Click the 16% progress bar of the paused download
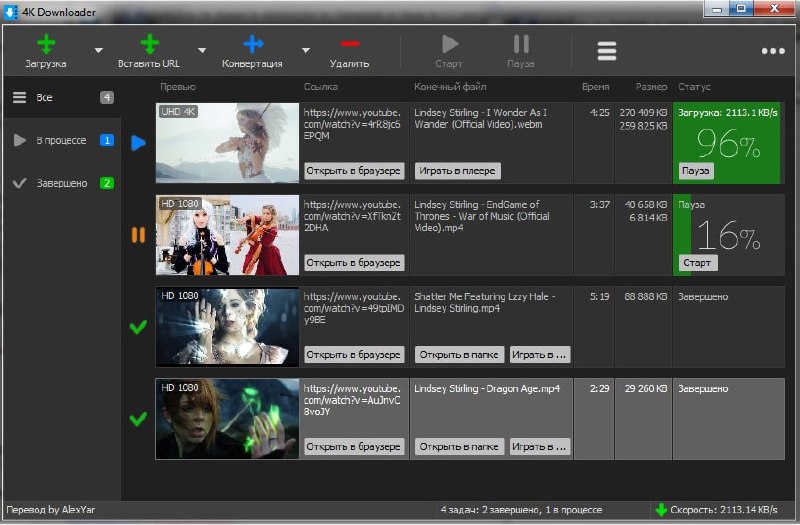800x525 pixels. pyautogui.click(x=728, y=235)
